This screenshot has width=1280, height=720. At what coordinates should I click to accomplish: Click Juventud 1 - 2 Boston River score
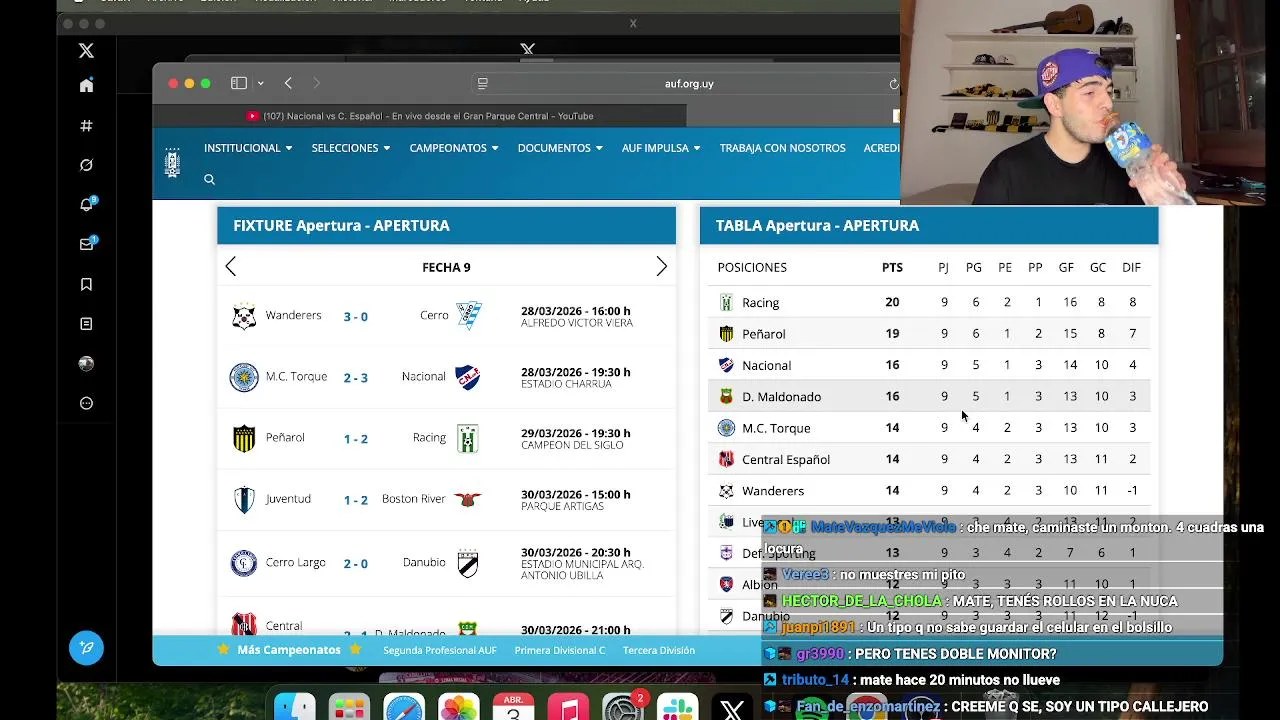tap(355, 500)
